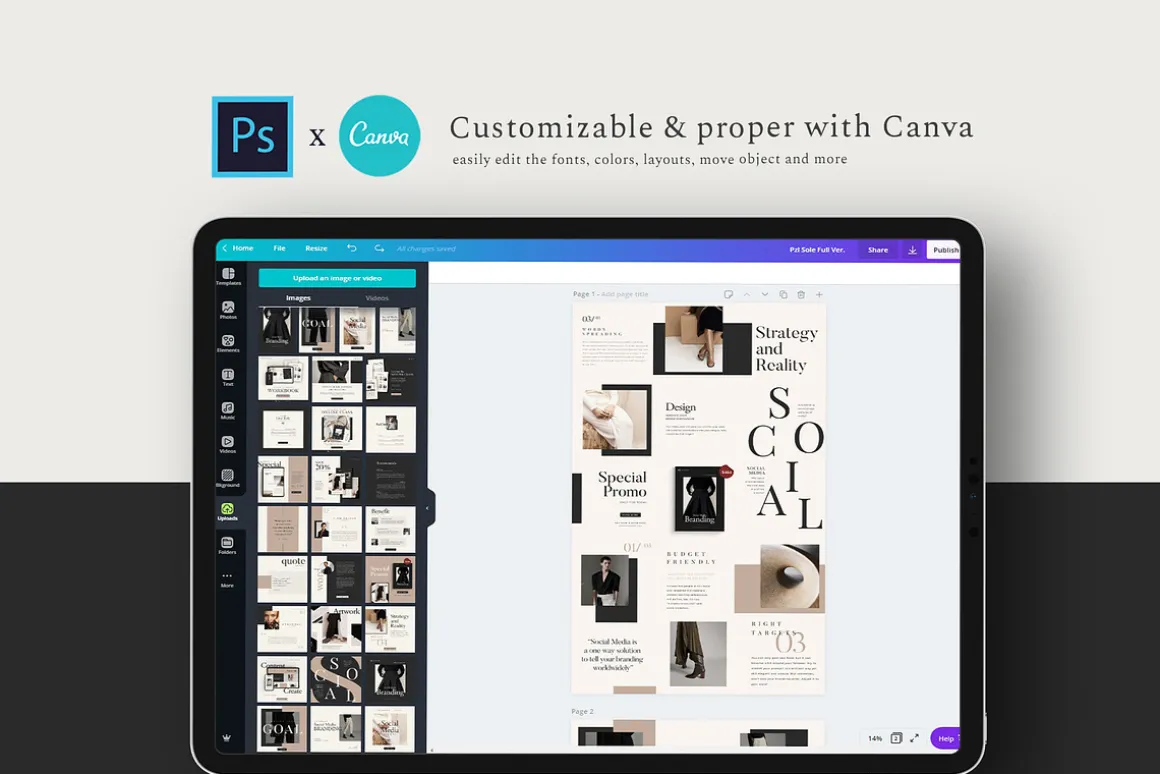Click the BUDGET FRIENDLY text on canvas
This screenshot has width=1160, height=774.
(691, 557)
